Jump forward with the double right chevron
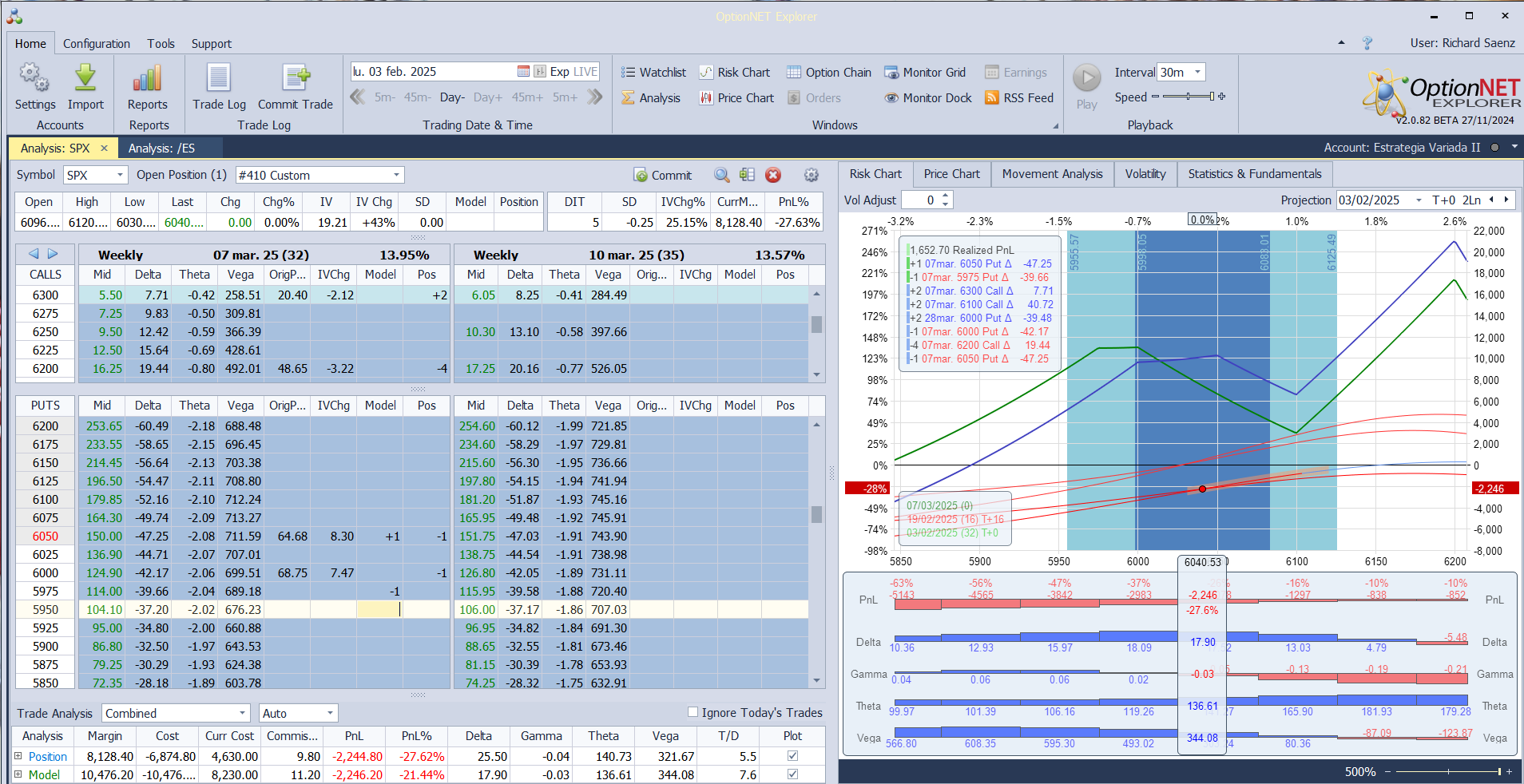 click(x=594, y=97)
